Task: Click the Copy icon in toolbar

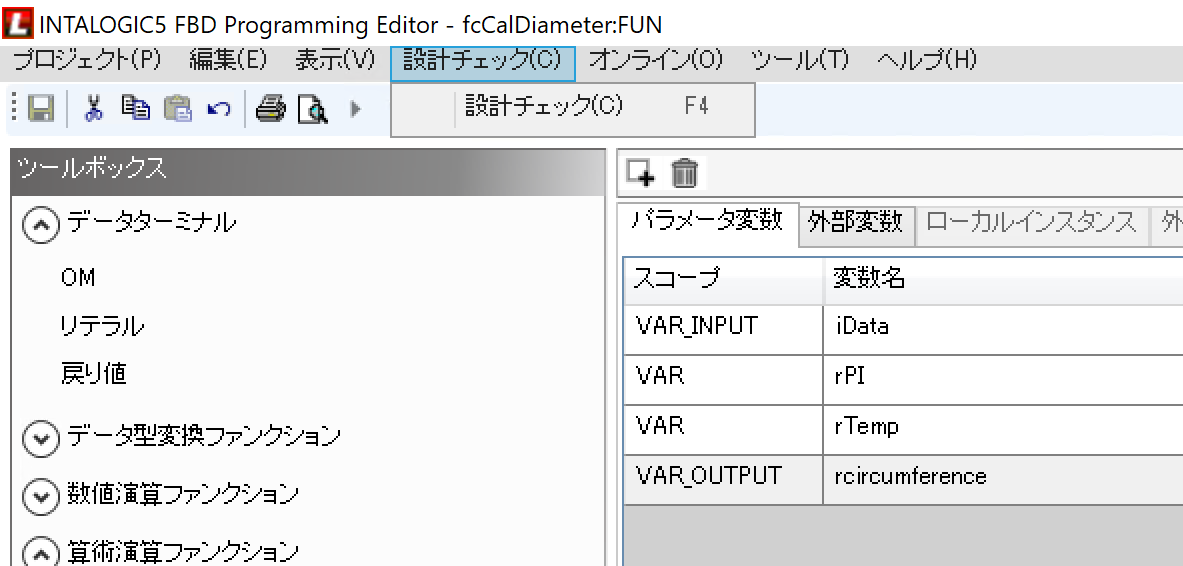Action: point(135,109)
